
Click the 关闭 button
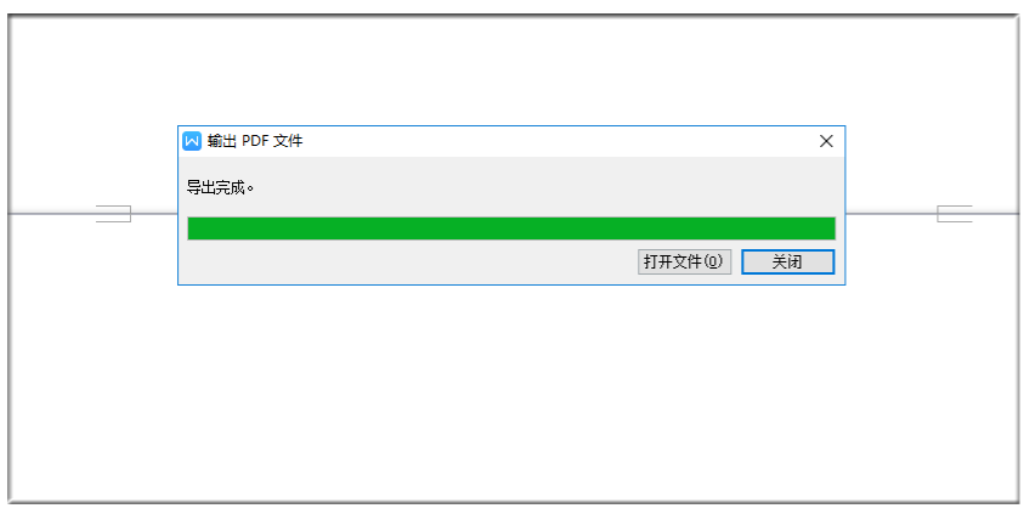pyautogui.click(x=788, y=262)
